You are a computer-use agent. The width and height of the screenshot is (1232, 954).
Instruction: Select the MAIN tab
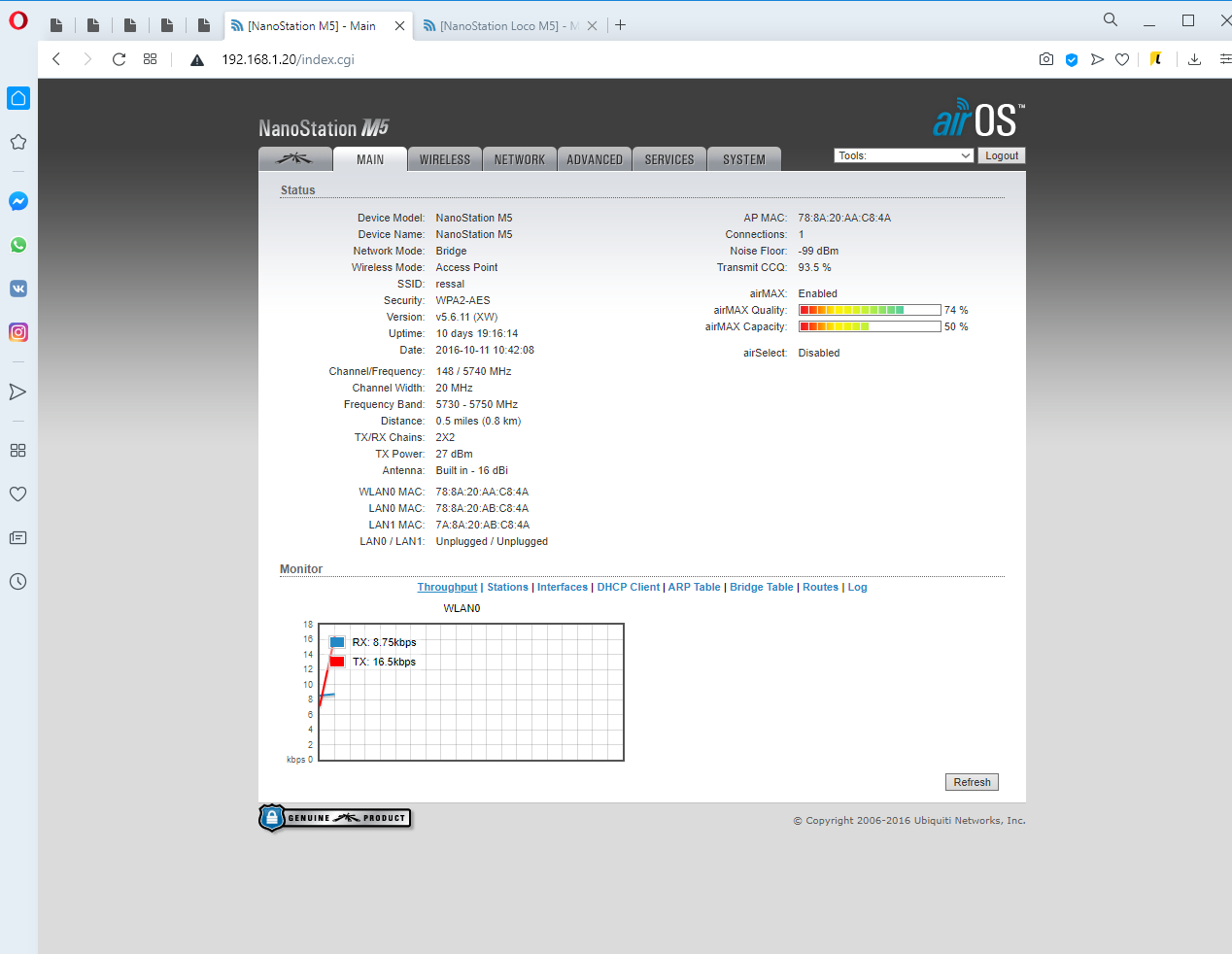(370, 159)
